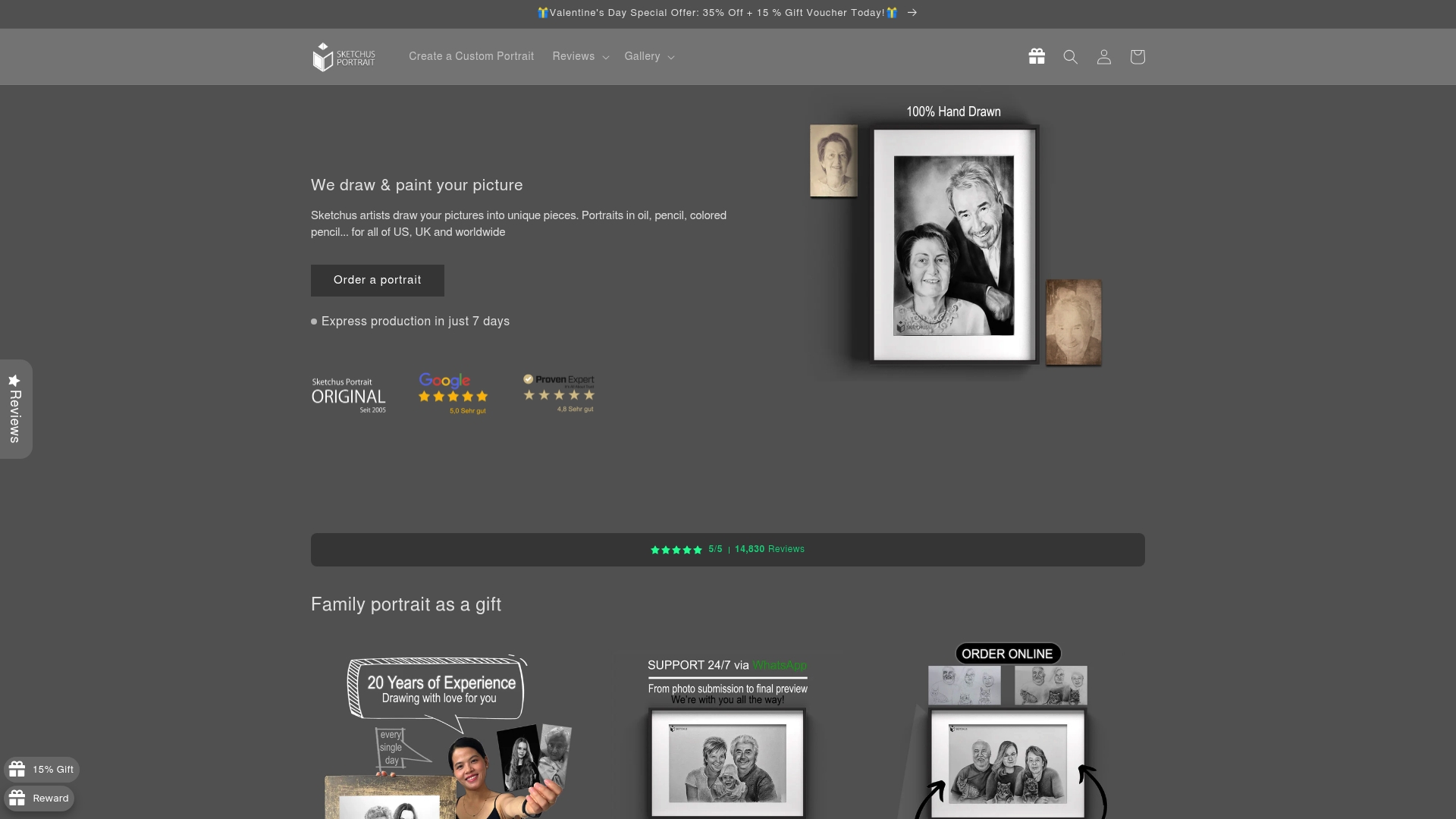Click the green five-star rating bar

[675, 549]
